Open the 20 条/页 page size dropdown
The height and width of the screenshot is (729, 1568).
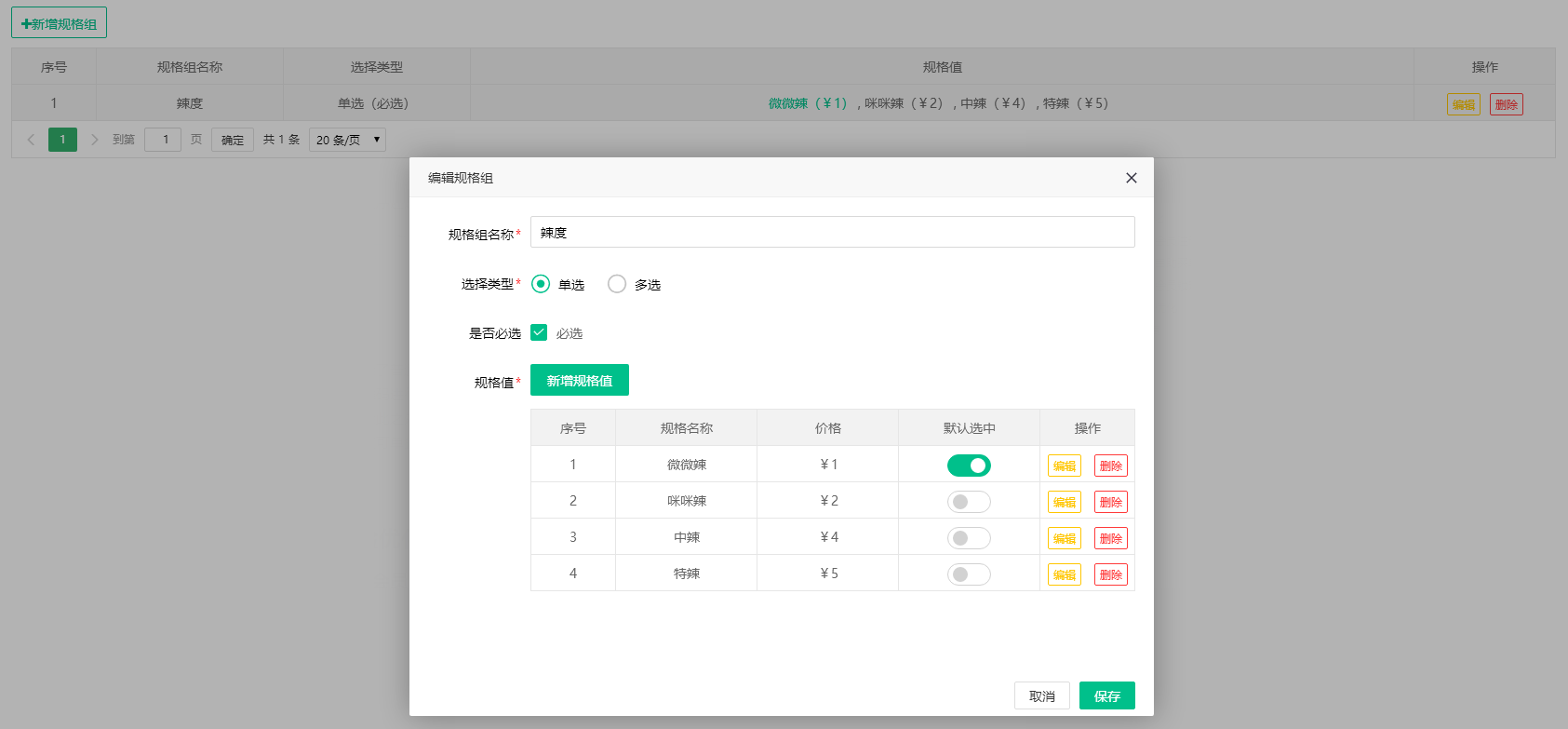[x=347, y=140]
